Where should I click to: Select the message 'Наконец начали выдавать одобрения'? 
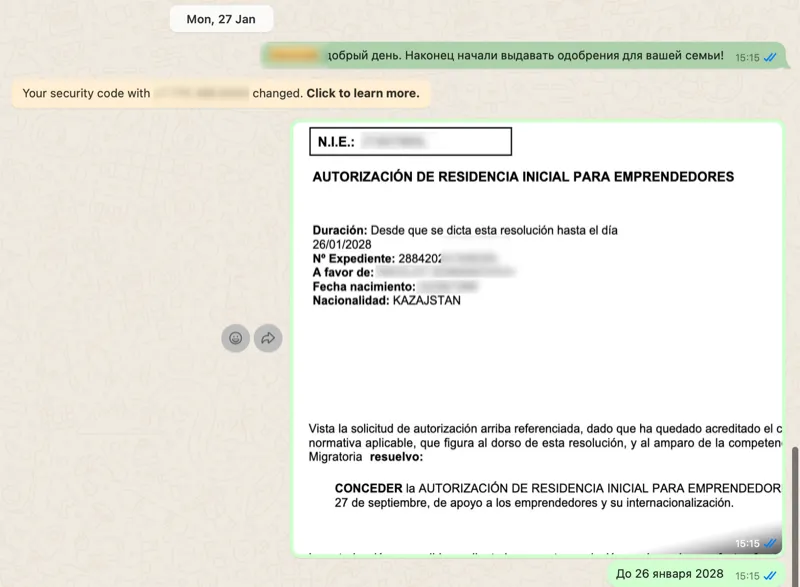[x=523, y=56]
